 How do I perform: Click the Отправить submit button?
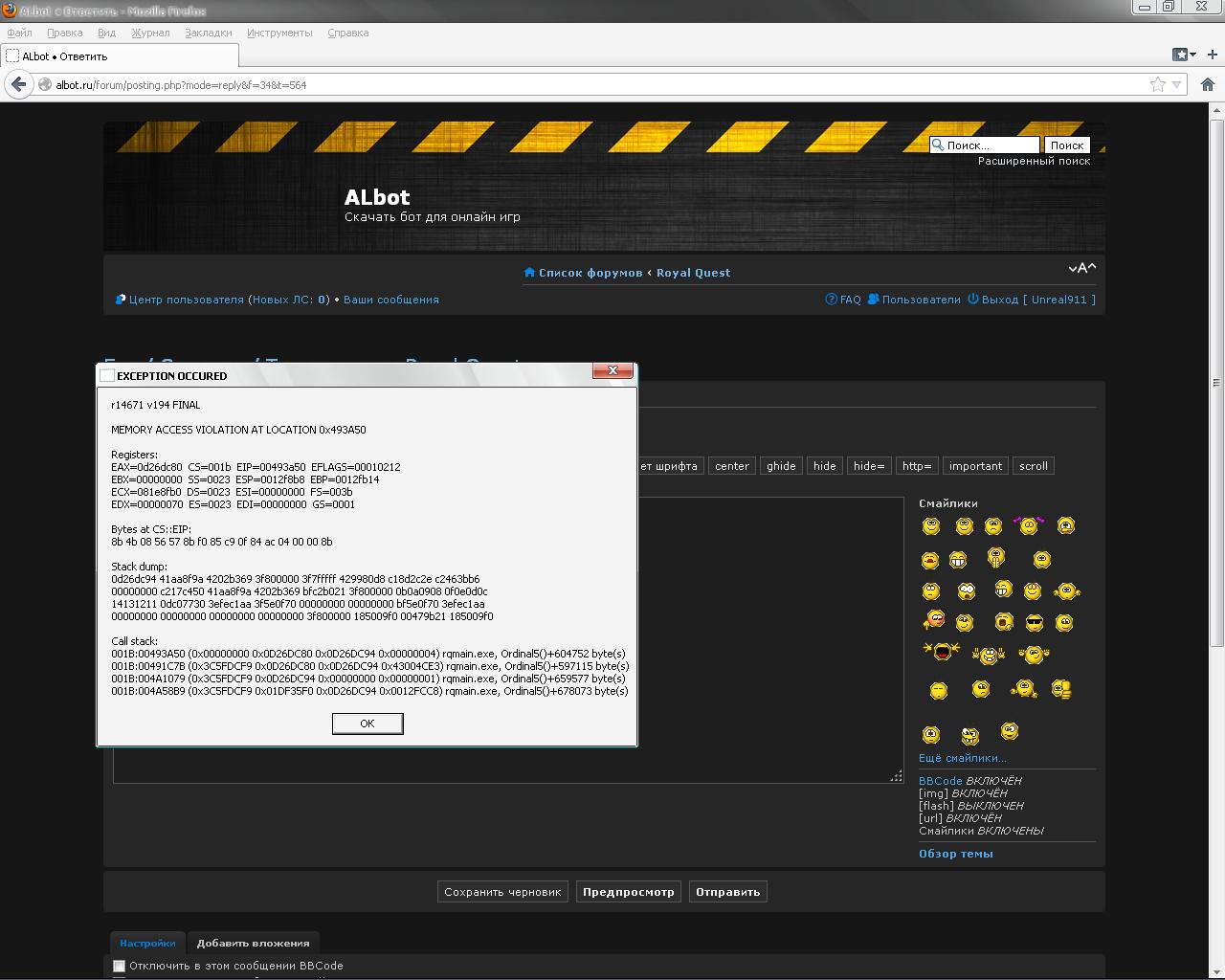point(727,892)
